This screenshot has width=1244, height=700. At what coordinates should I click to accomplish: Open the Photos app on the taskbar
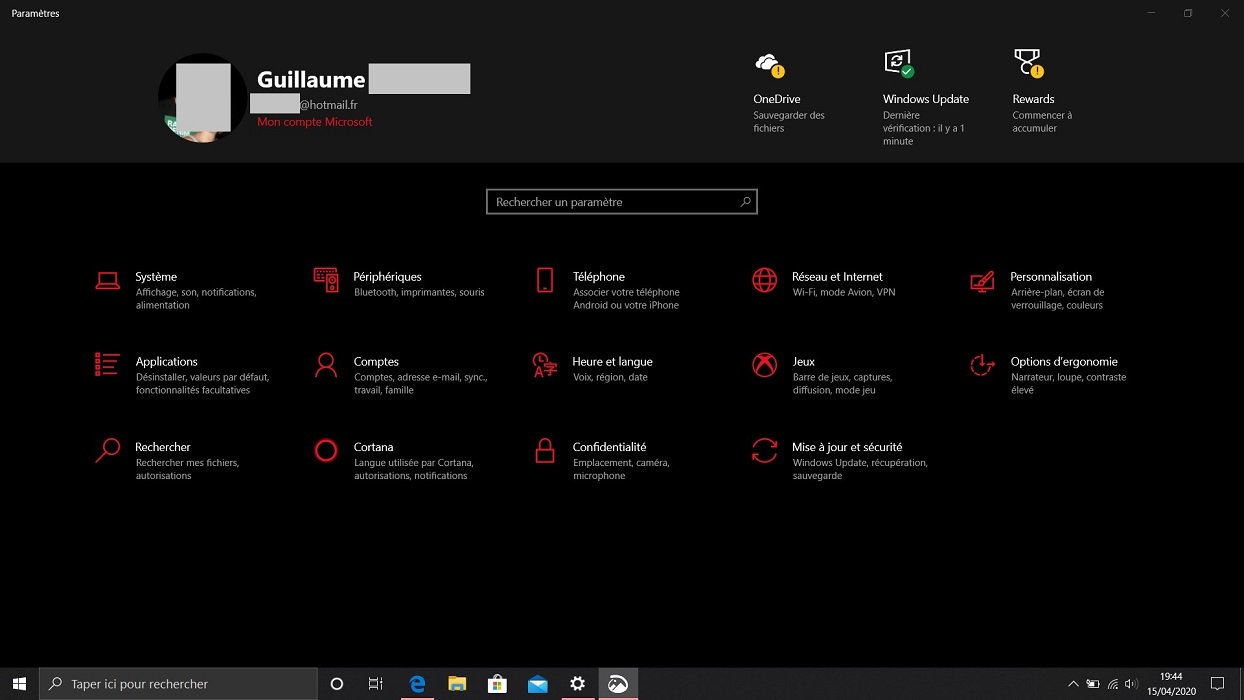click(x=618, y=684)
